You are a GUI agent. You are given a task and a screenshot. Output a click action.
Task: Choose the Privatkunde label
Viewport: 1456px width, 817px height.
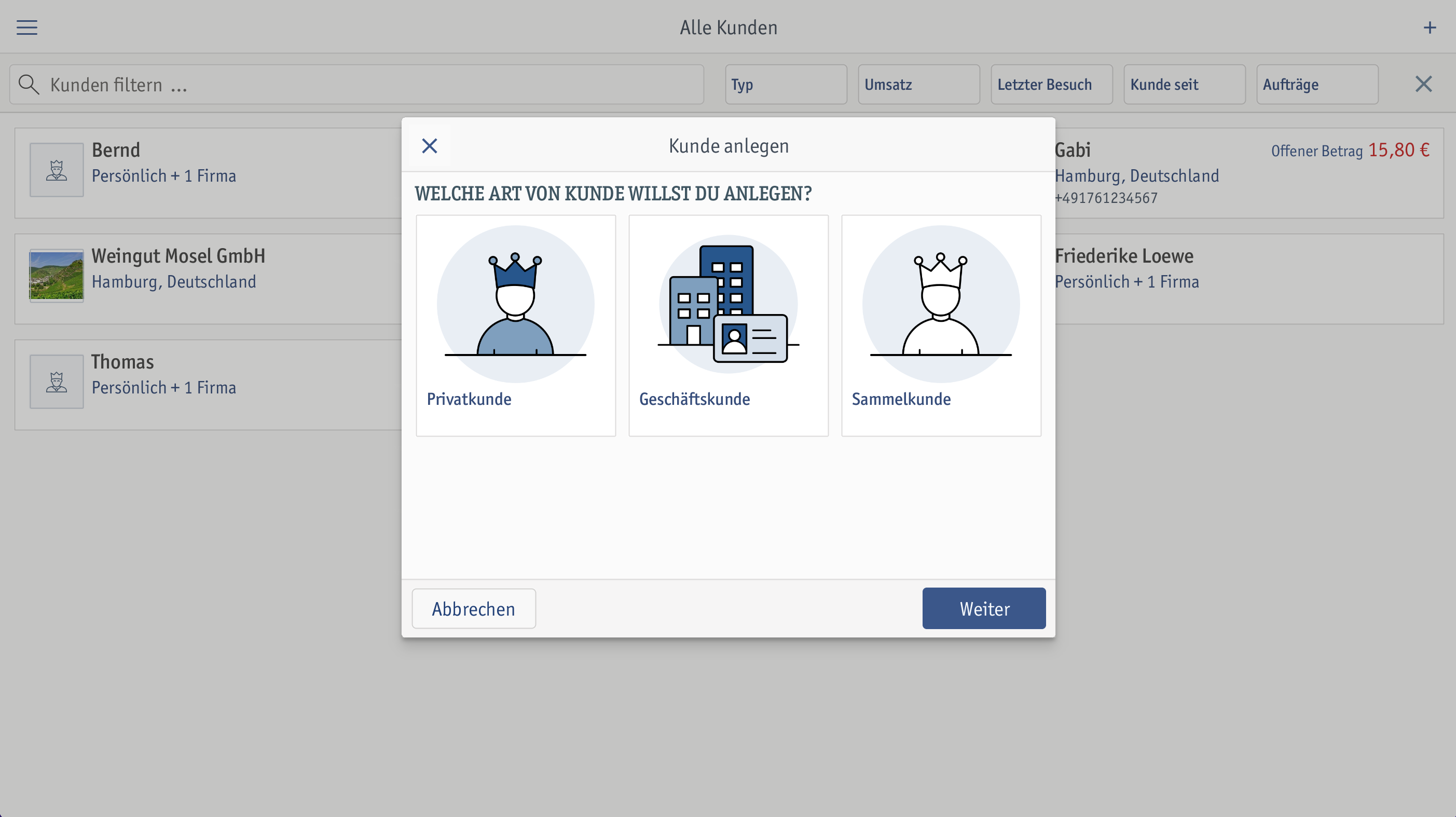click(469, 399)
